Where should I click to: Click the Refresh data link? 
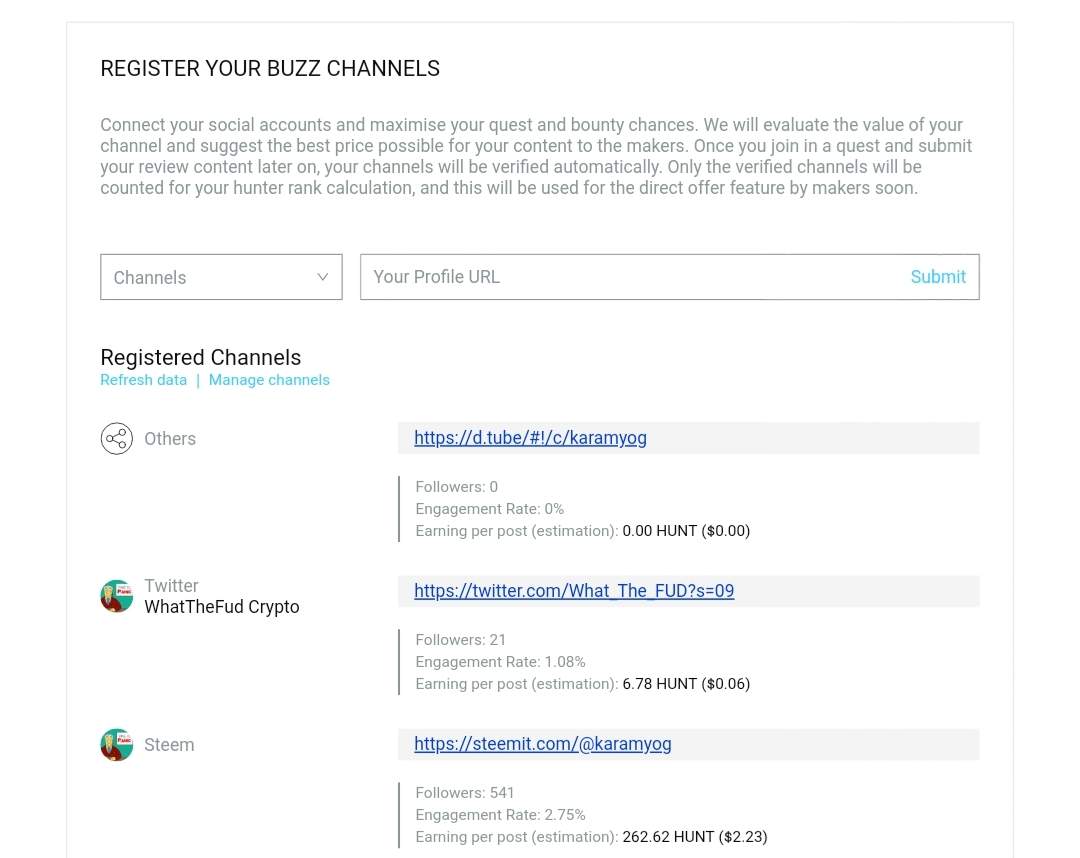click(x=143, y=380)
